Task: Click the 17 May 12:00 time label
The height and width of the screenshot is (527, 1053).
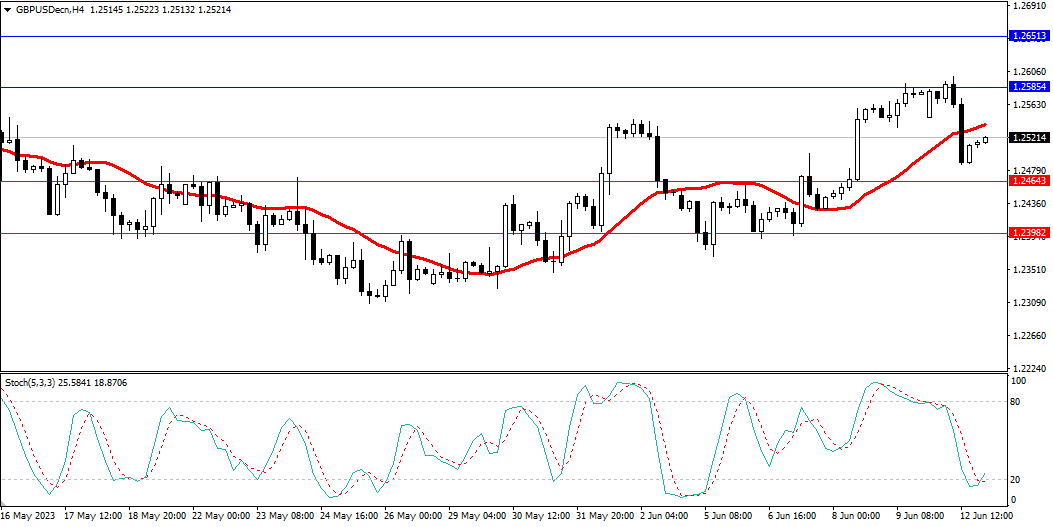Action: click(93, 516)
